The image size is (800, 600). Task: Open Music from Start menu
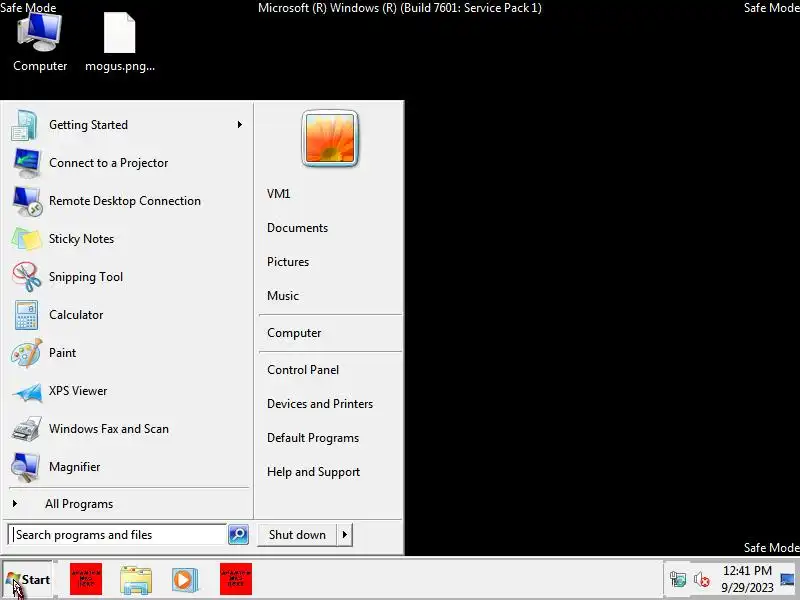click(x=283, y=296)
